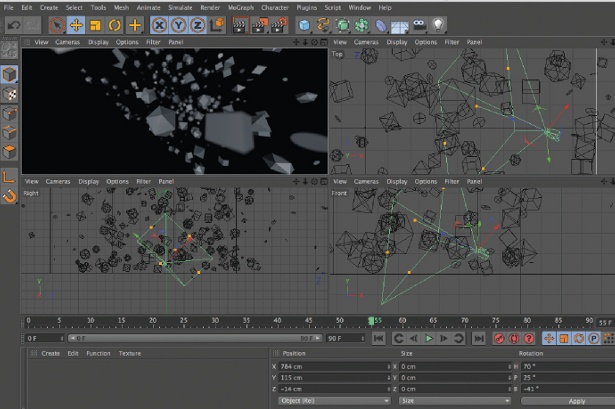615x409 pixels.
Task: Open the MoGraph menu
Action: coord(240,8)
